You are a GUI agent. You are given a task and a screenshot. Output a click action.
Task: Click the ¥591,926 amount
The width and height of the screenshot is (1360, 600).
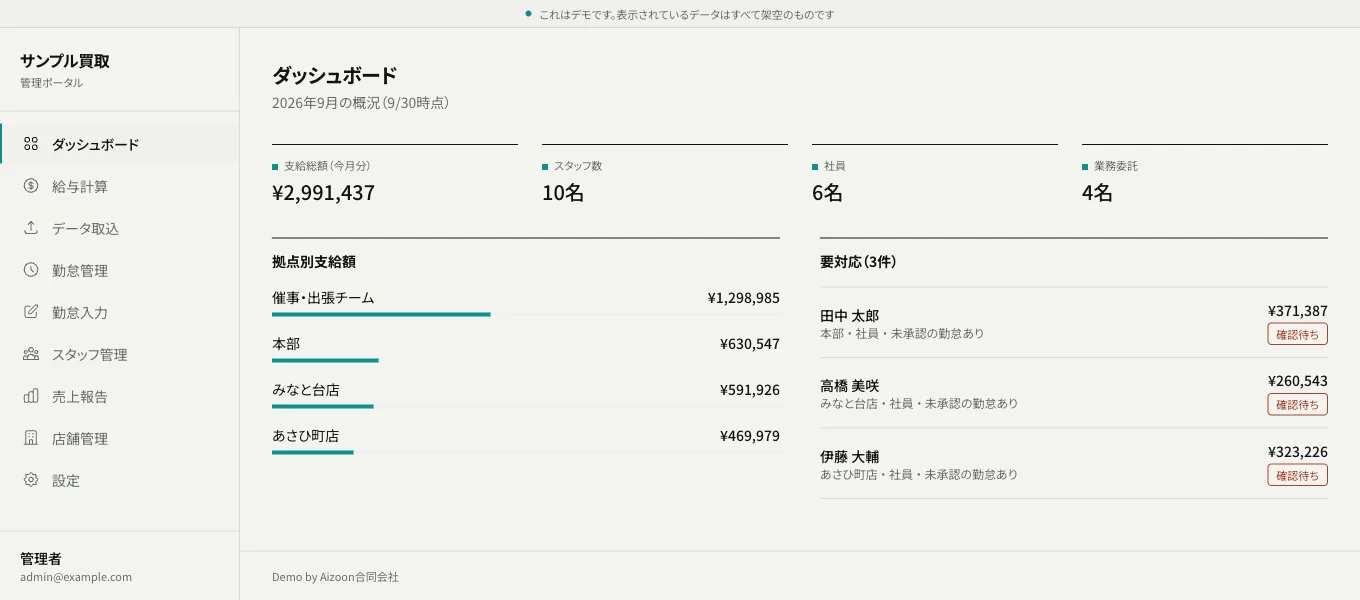[750, 390]
